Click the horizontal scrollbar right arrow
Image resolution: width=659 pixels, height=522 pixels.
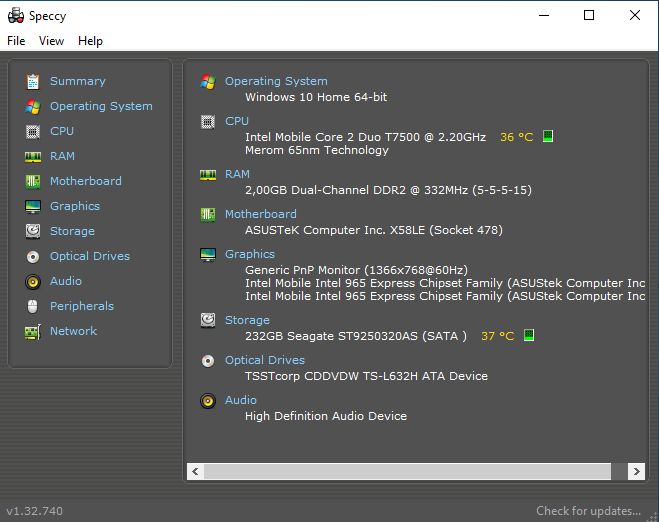pos(636,471)
